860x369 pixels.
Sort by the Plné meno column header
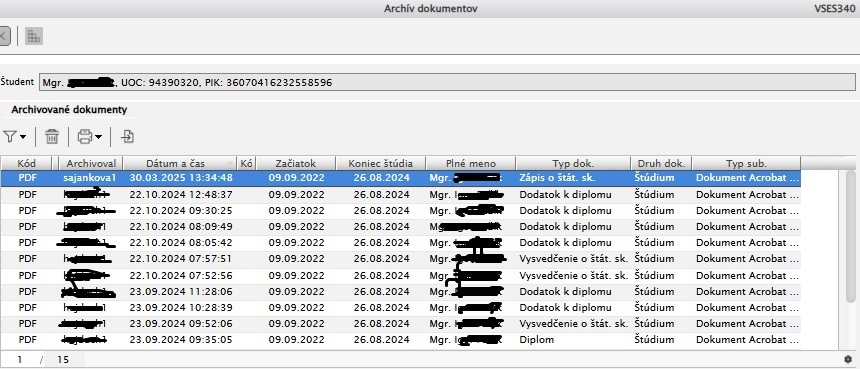471,163
